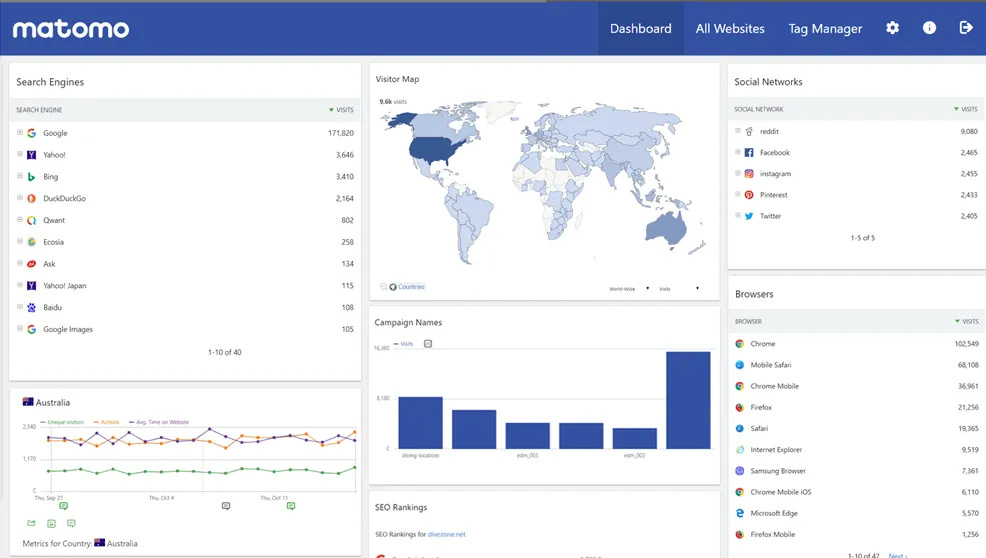Click the export dataset icon under Australia graph
The width and height of the screenshot is (986, 558).
click(x=31, y=523)
